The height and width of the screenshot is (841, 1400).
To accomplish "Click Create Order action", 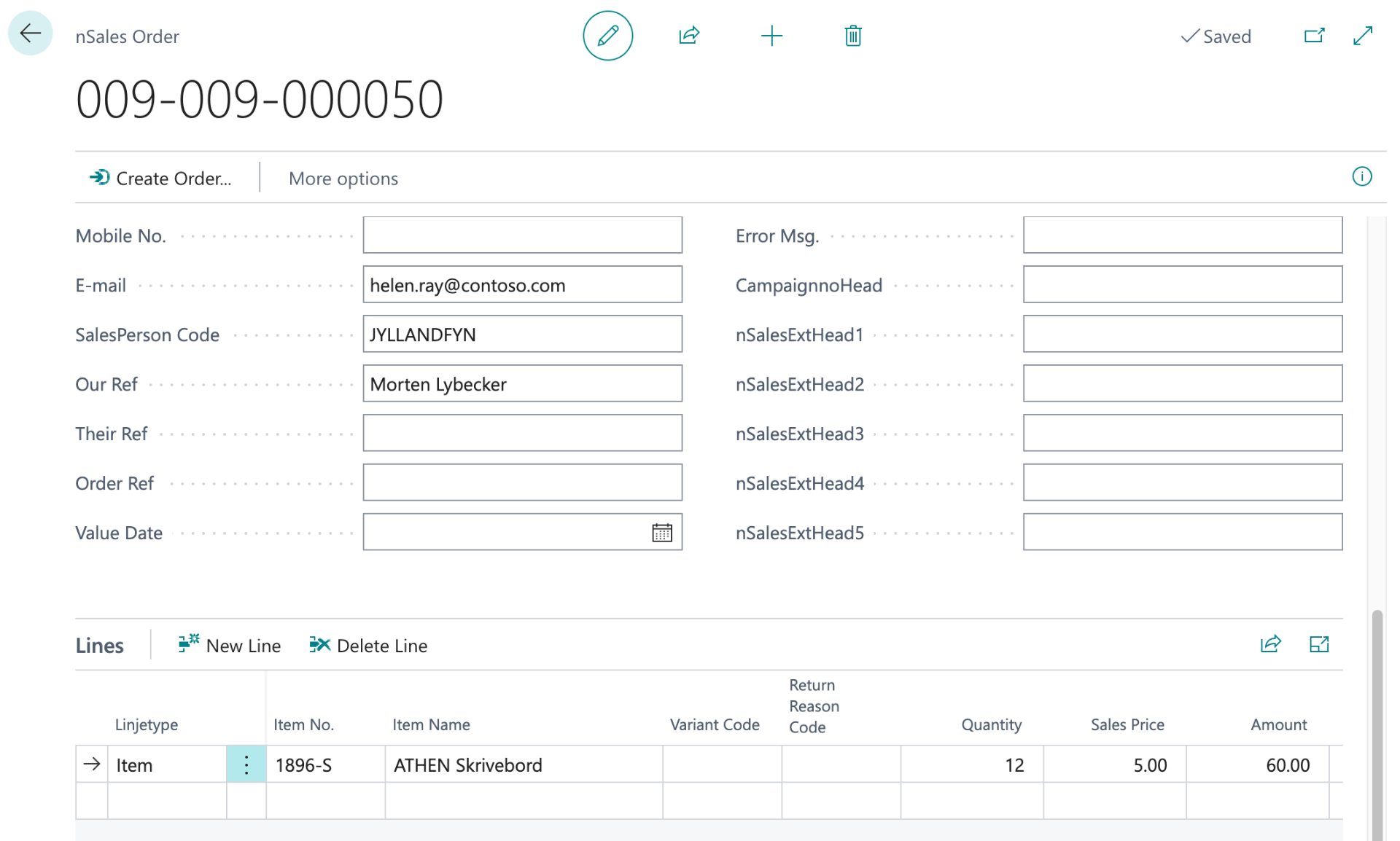I will point(160,179).
